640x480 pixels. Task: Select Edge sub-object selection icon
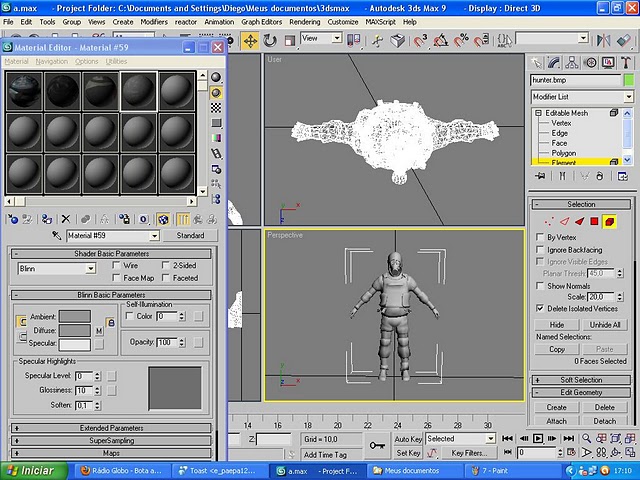(x=564, y=222)
